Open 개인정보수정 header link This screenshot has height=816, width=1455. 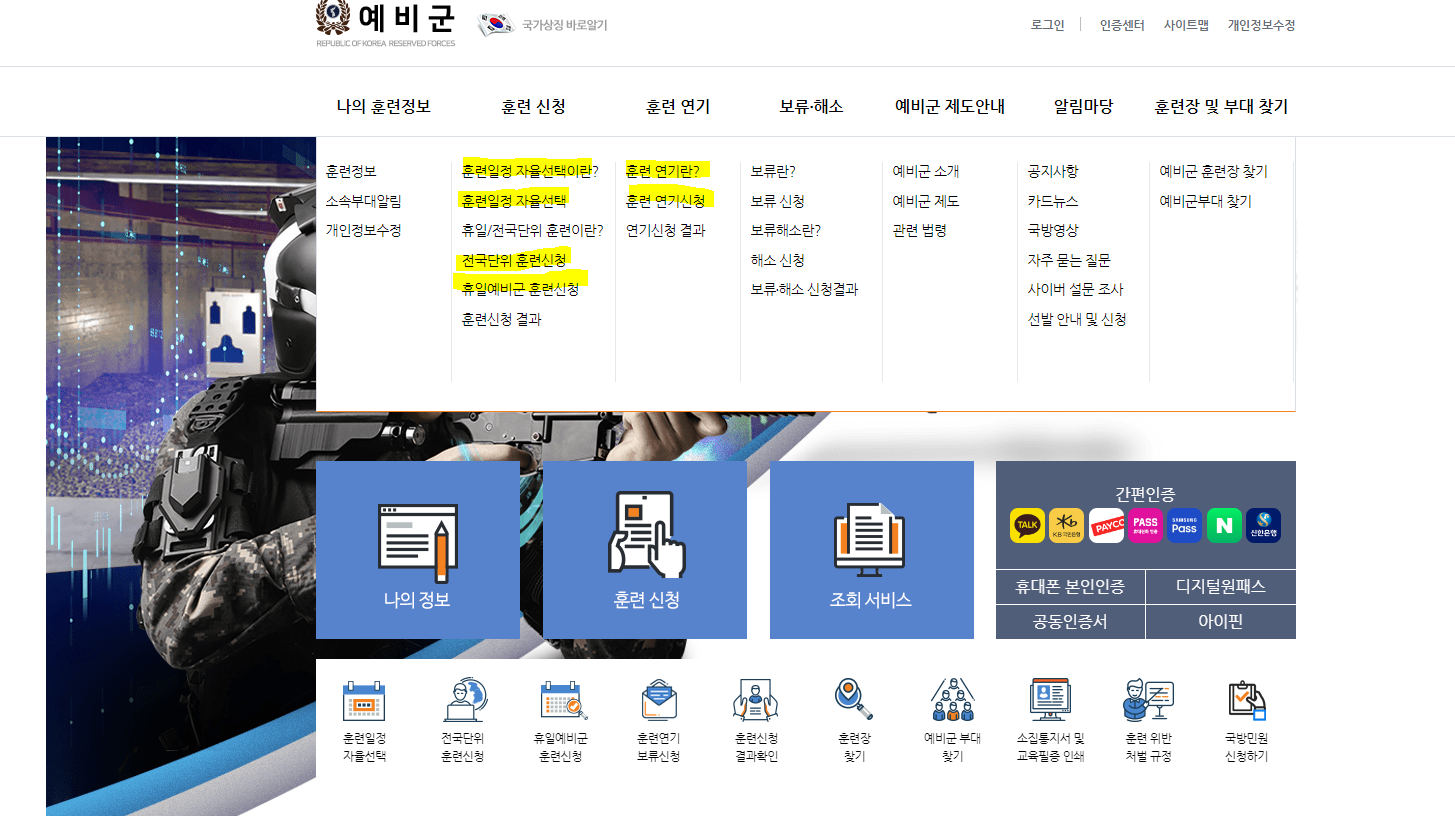click(x=1262, y=25)
